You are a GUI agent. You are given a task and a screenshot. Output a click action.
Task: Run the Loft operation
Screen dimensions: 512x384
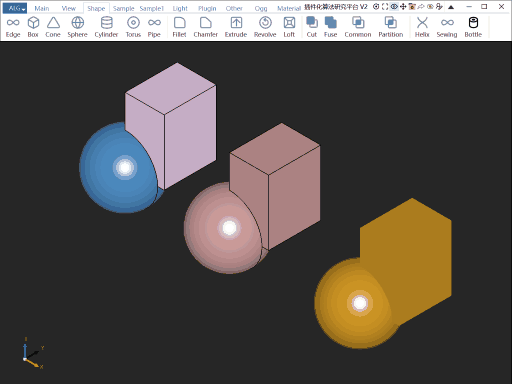289,27
